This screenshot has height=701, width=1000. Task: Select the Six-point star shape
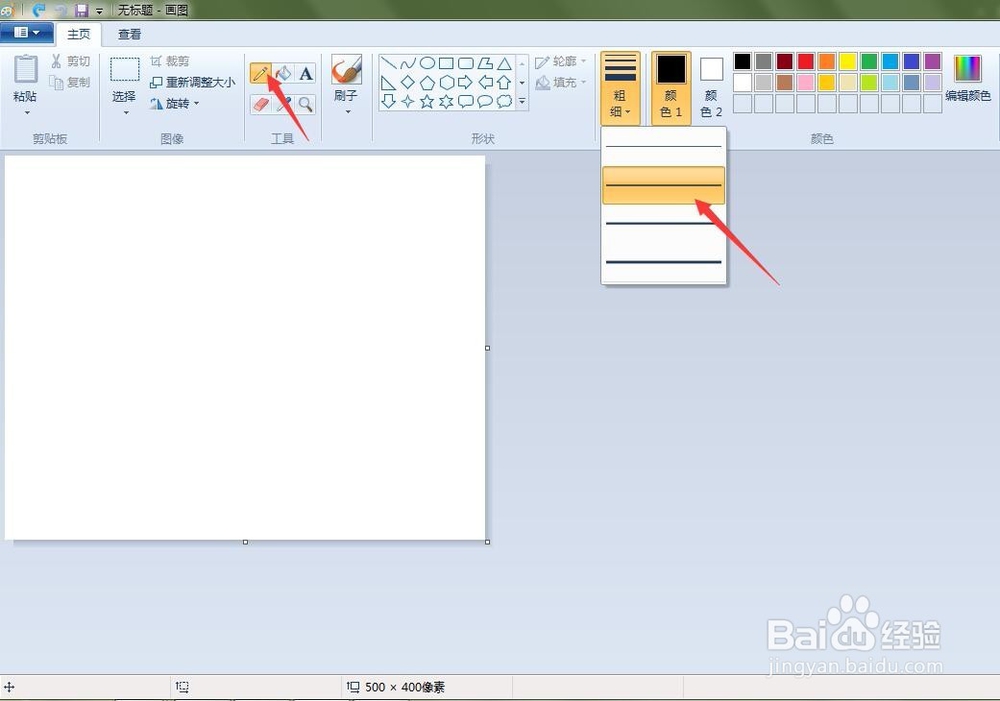pos(446,101)
